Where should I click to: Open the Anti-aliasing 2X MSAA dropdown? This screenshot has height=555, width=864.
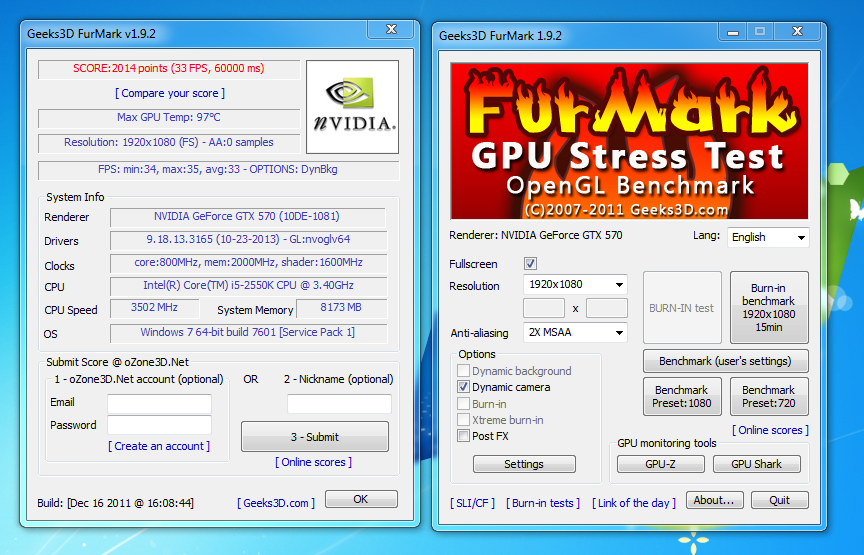pos(575,332)
